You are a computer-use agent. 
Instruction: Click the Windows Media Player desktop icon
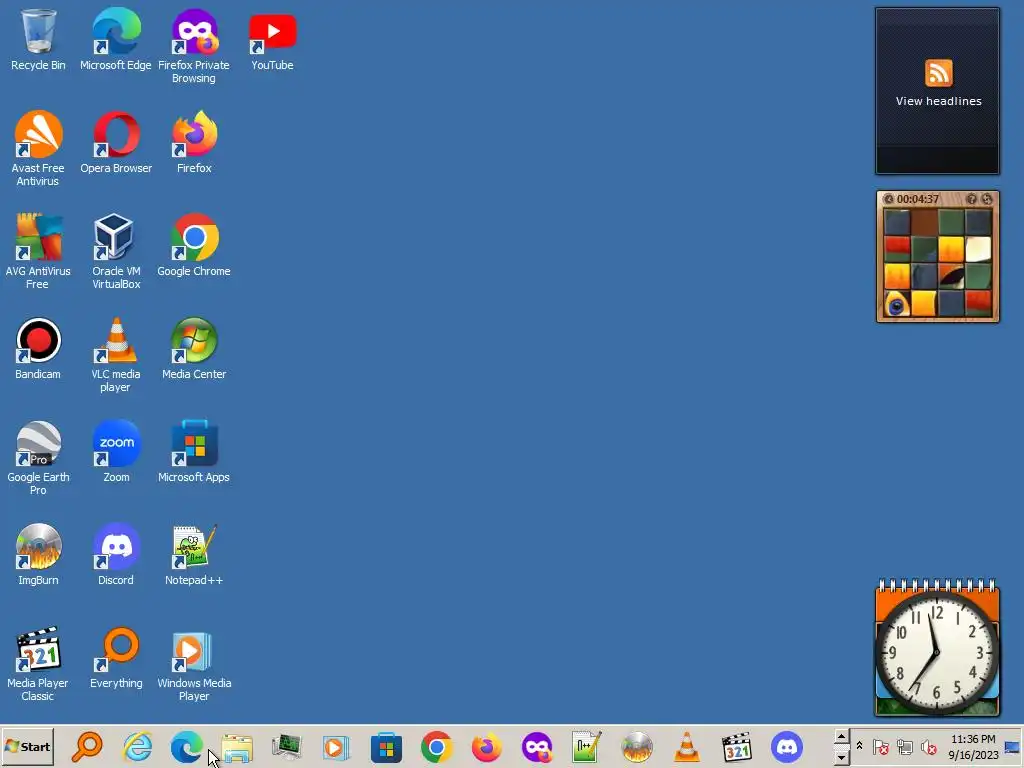pyautogui.click(x=194, y=664)
